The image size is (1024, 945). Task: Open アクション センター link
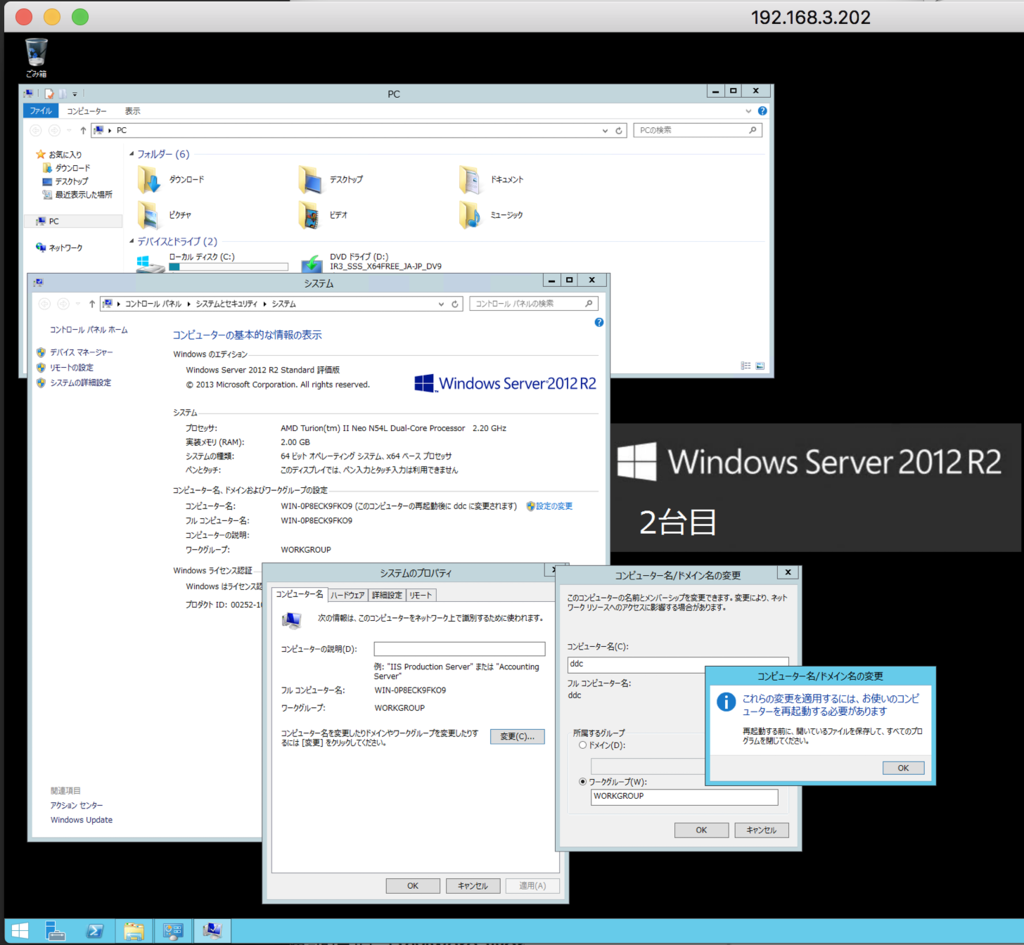(x=76, y=805)
